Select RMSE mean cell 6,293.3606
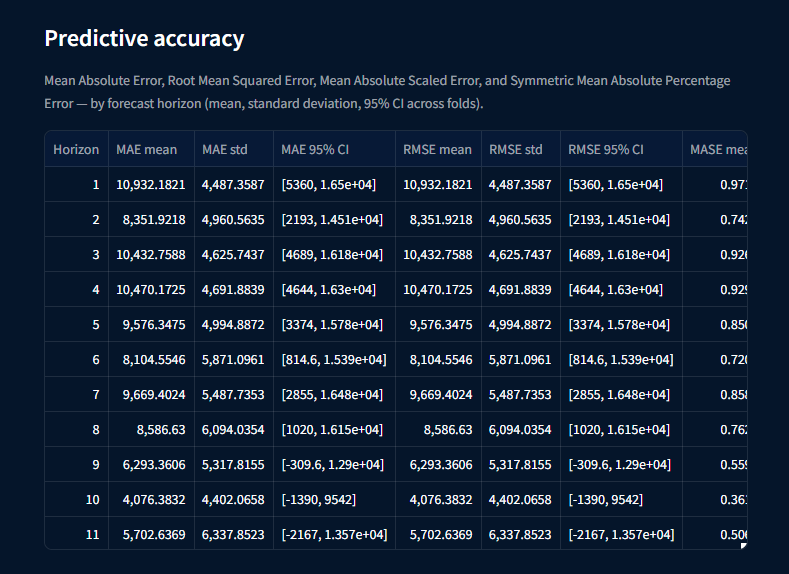The width and height of the screenshot is (789, 574). click(438, 464)
